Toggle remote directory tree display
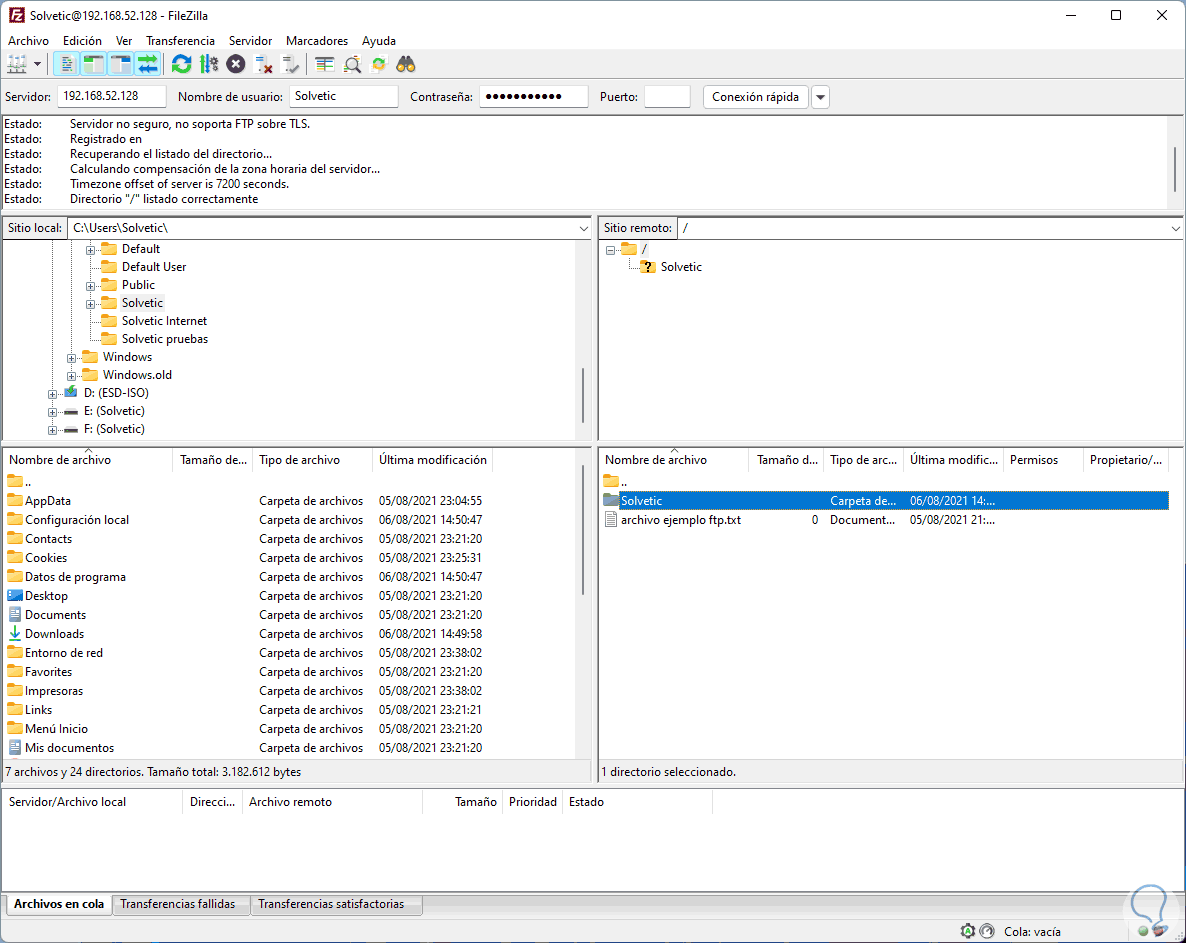The image size is (1186, 943). coord(121,65)
